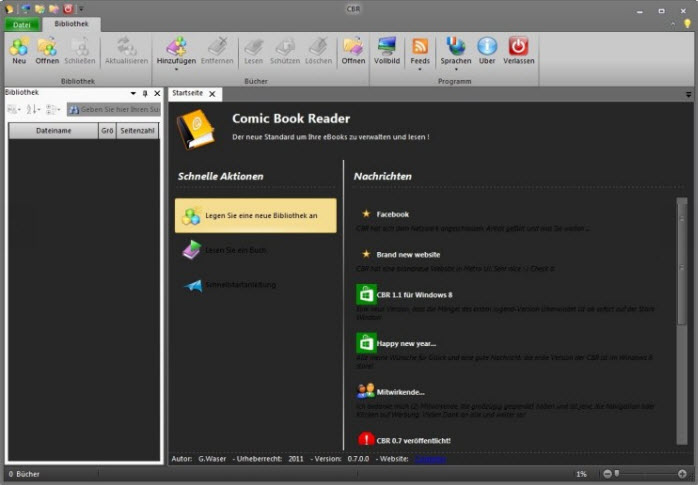Viewport: 698px width, 485px height.
Task: Open CBR 1.1 für Windows 8 news
Action: 414,295
